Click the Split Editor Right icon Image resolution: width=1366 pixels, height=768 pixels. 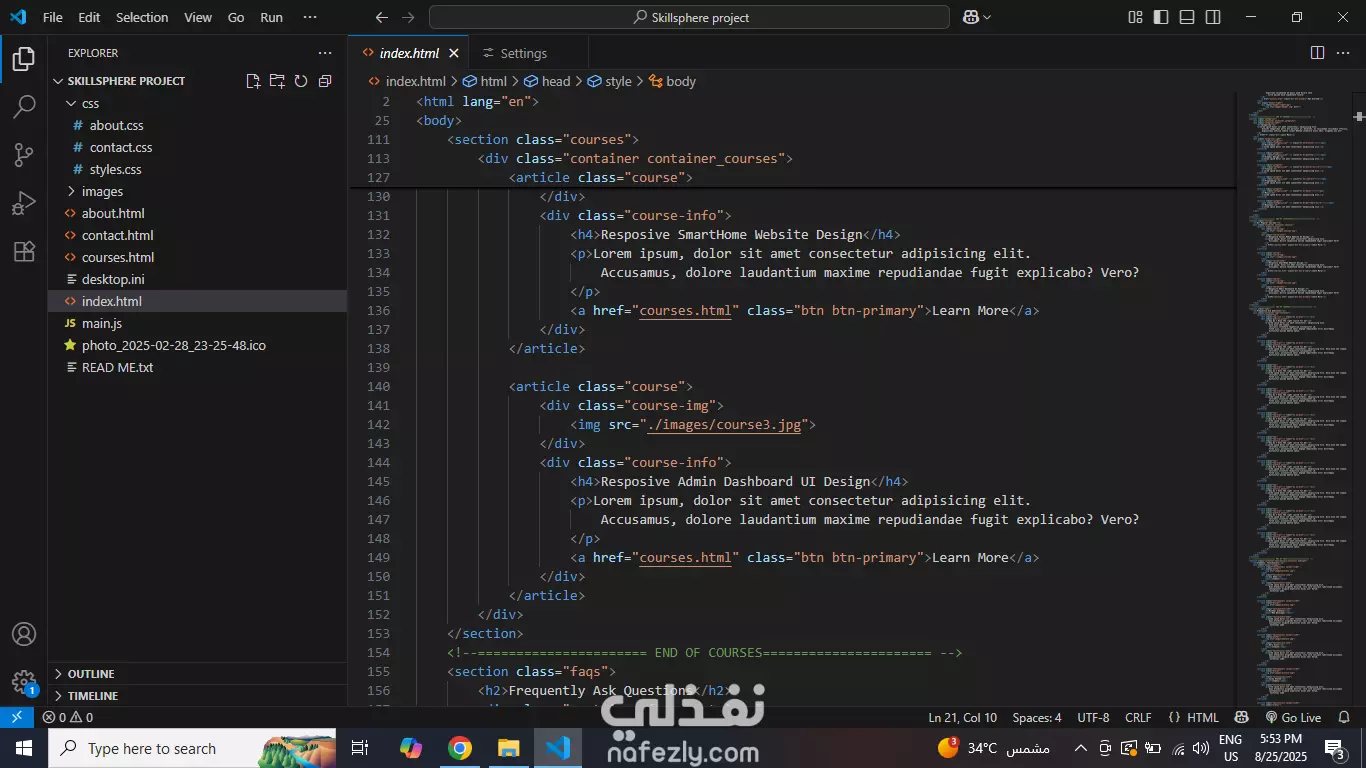click(1318, 53)
